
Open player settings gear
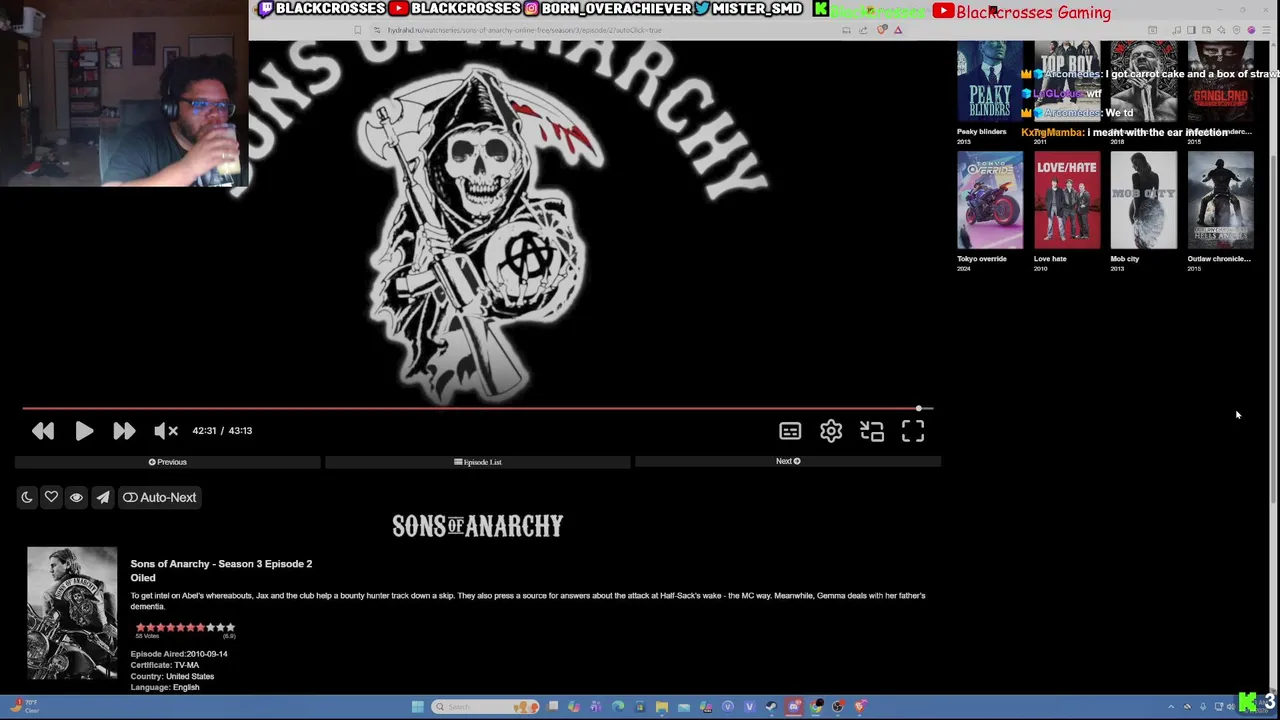(831, 431)
